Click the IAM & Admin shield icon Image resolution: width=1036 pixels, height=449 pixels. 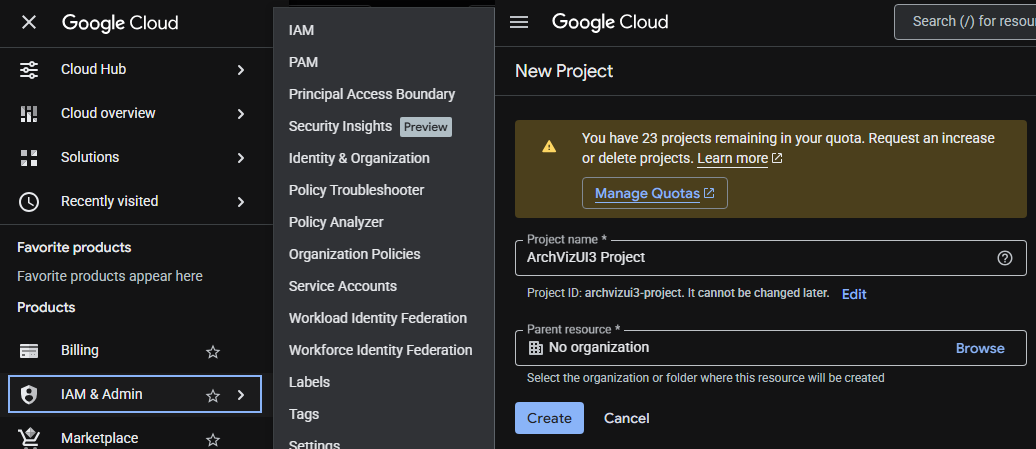[29, 395]
